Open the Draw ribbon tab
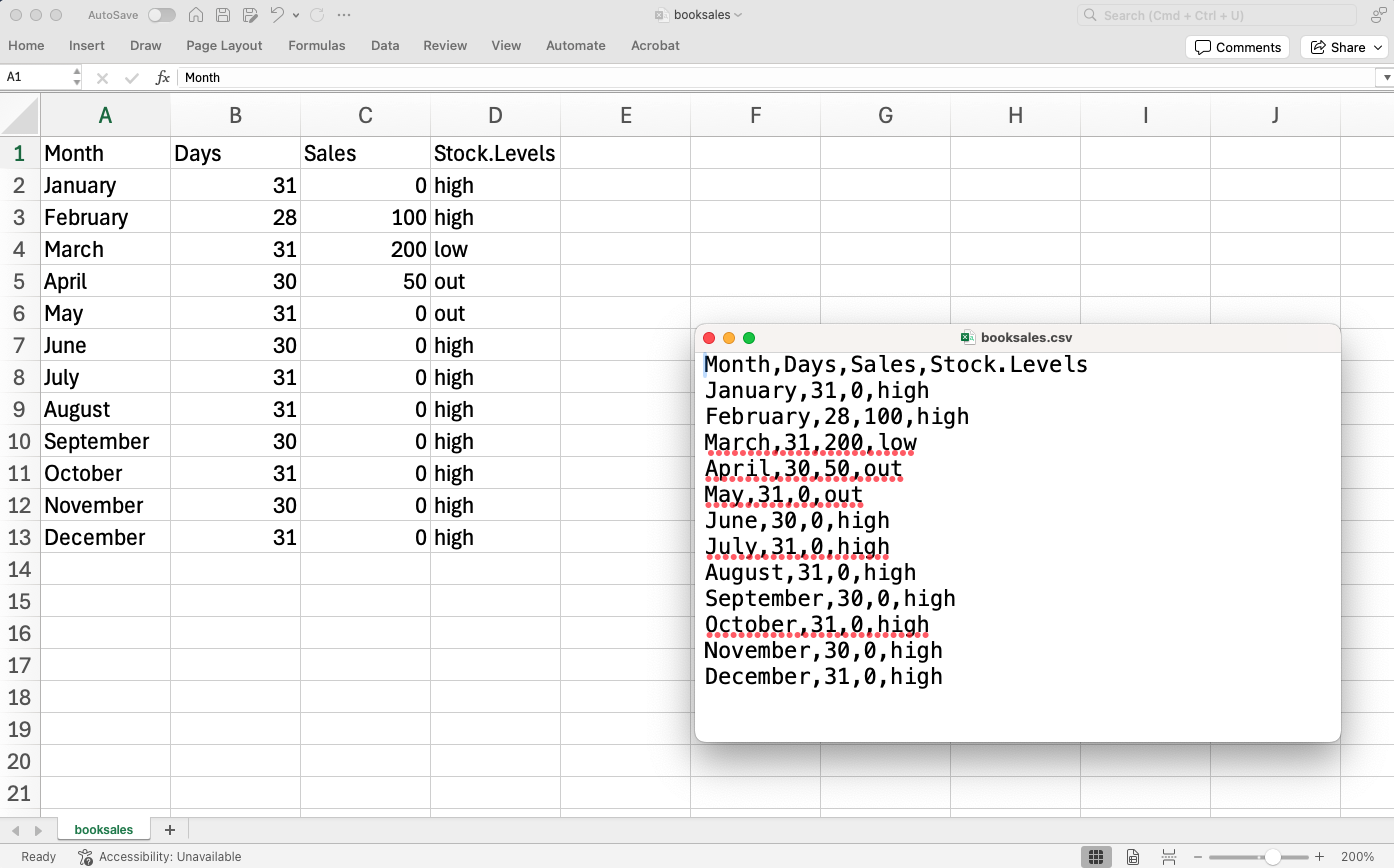This screenshot has width=1394, height=868. 146,45
